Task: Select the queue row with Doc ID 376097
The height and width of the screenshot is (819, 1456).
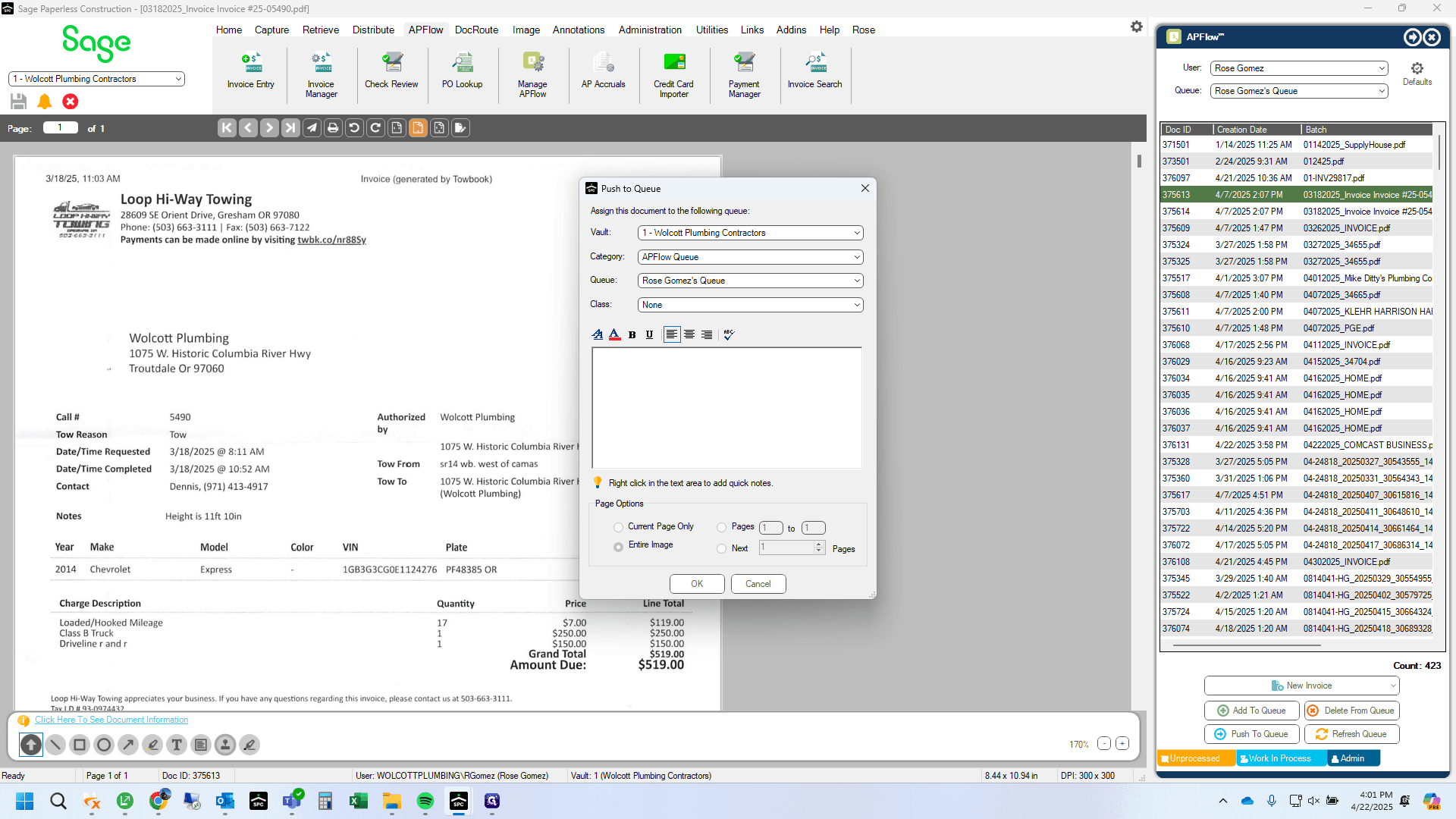Action: 1296,178
